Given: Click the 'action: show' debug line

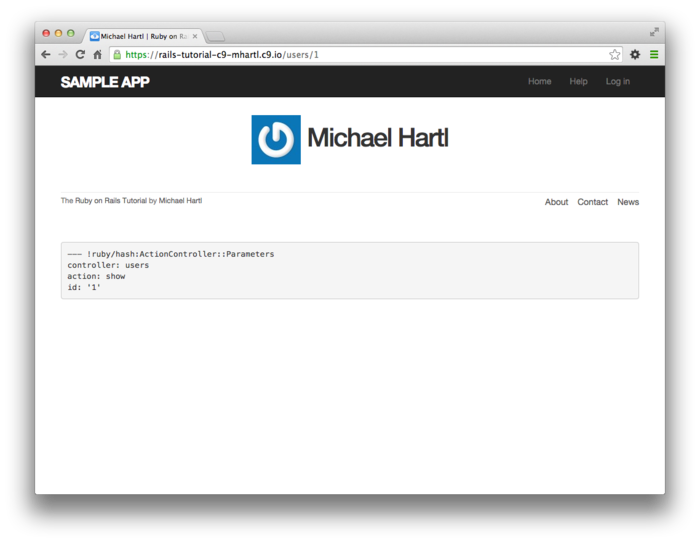Looking at the screenshot, I should pyautogui.click(x=96, y=276).
